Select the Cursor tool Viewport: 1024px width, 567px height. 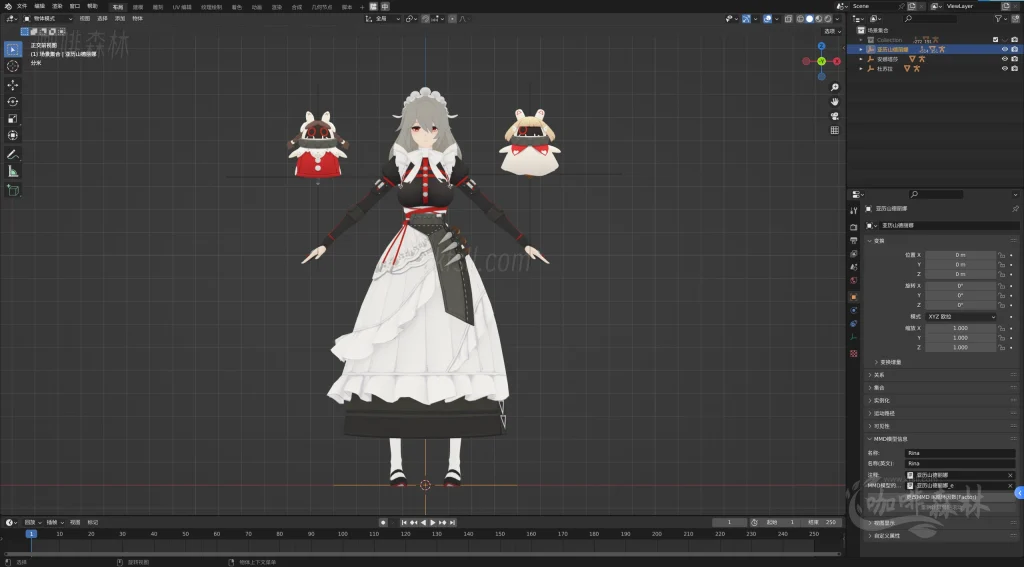click(x=12, y=66)
